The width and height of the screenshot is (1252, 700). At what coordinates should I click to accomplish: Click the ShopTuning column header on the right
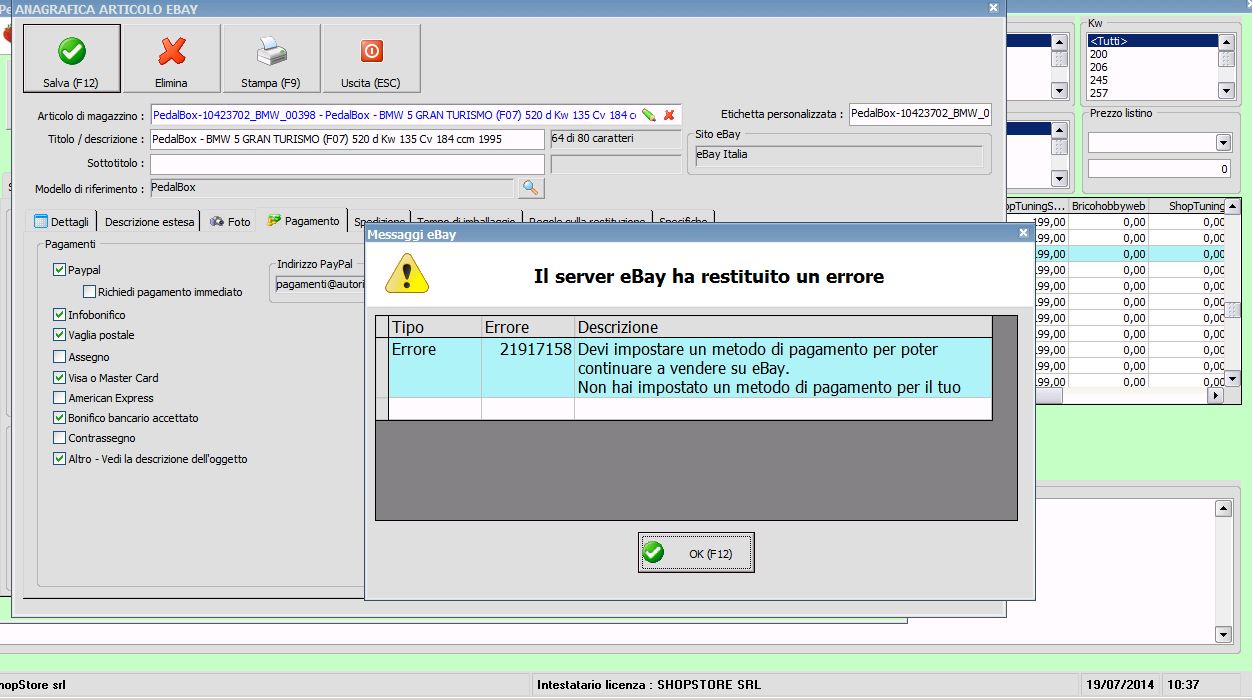pos(1187,205)
